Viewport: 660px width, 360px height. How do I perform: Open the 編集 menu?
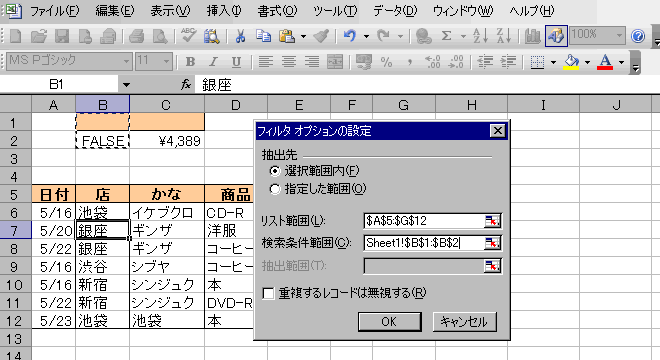[114, 11]
